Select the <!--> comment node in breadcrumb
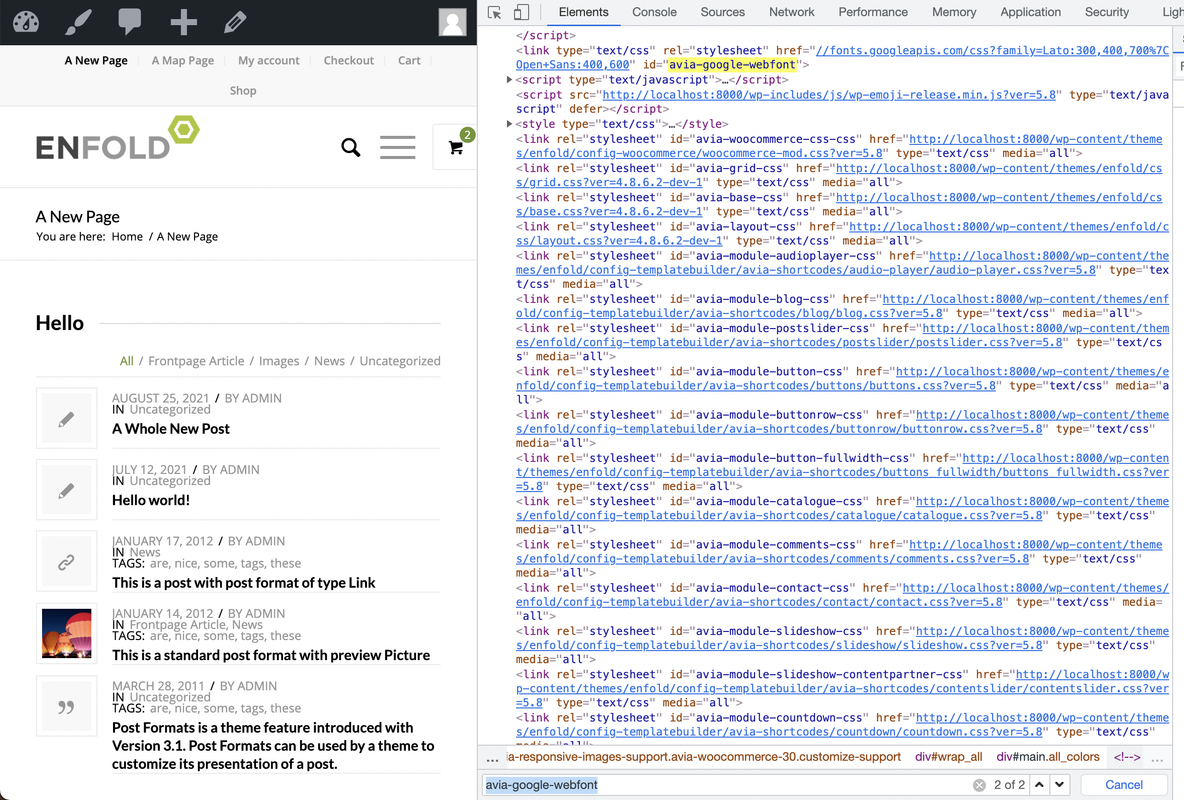 click(x=1127, y=757)
